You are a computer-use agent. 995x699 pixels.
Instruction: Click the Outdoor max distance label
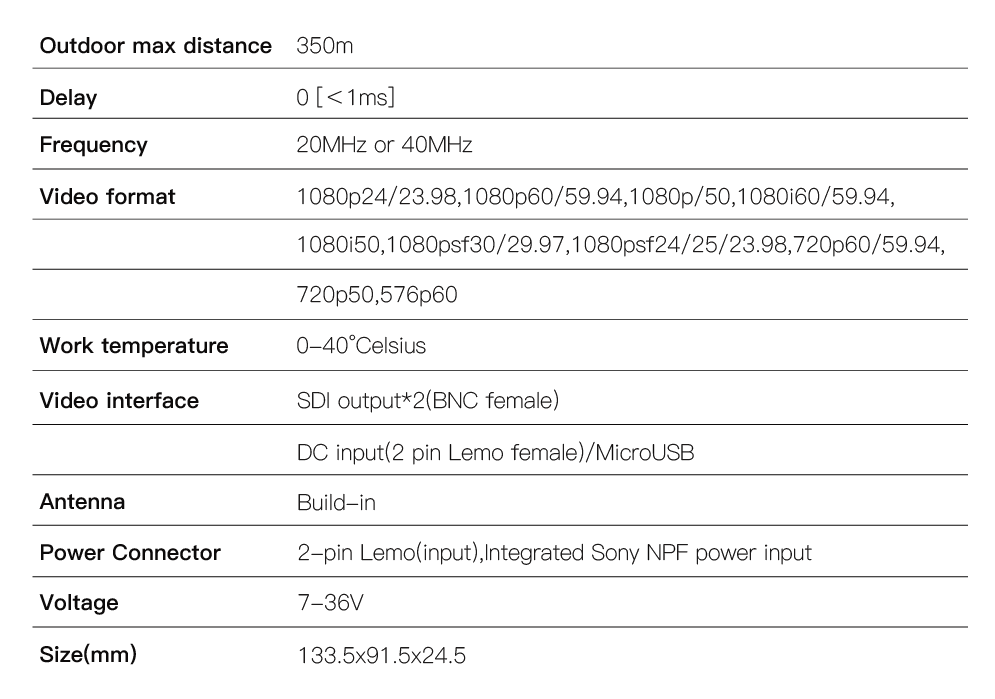point(155,46)
